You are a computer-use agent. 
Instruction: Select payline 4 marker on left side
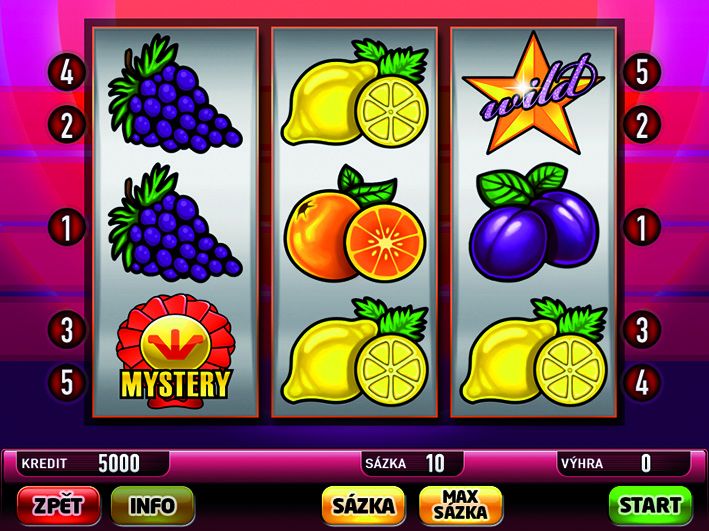[66, 72]
